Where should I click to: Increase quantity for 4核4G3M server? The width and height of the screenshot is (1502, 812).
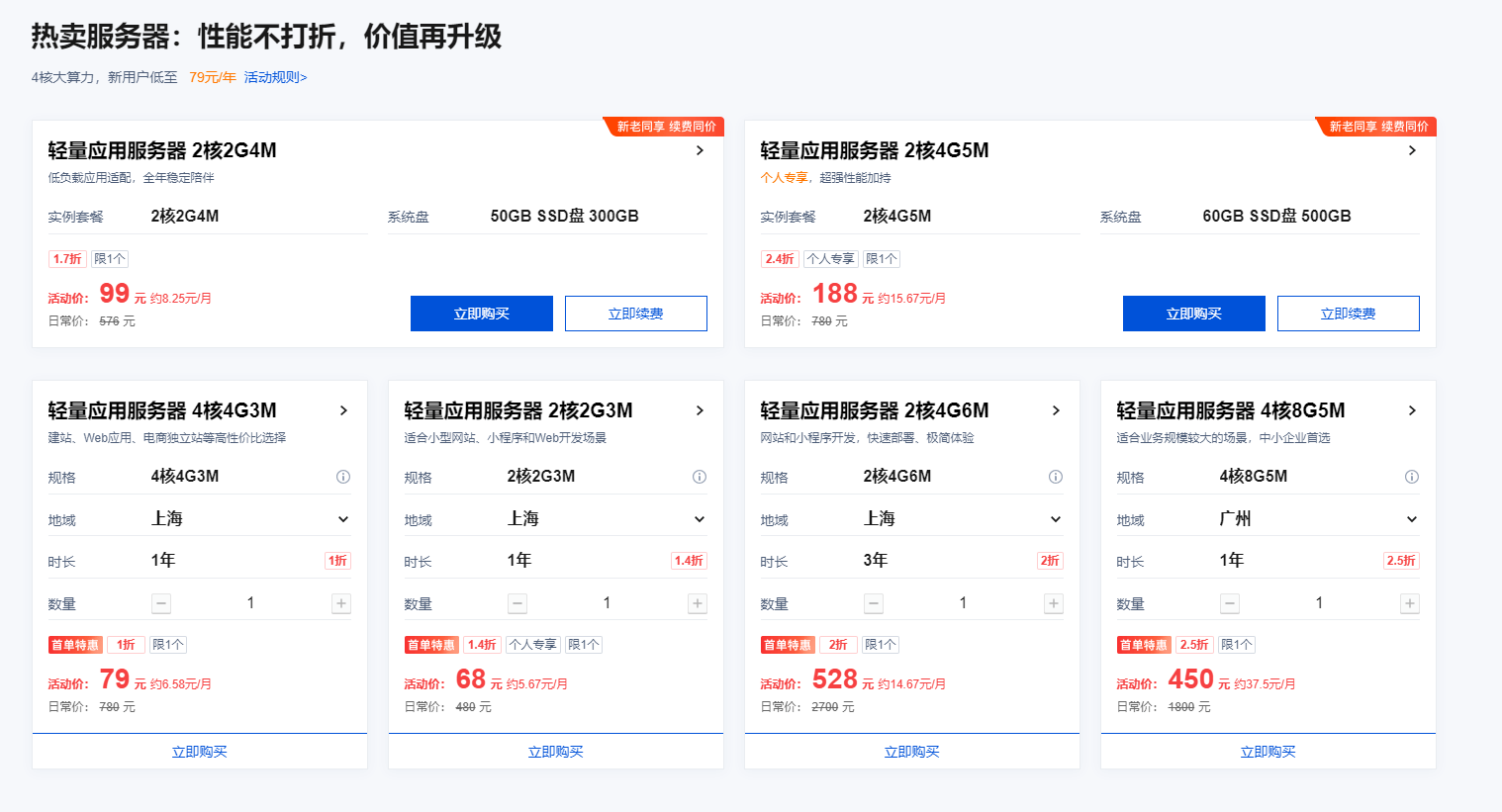point(341,603)
